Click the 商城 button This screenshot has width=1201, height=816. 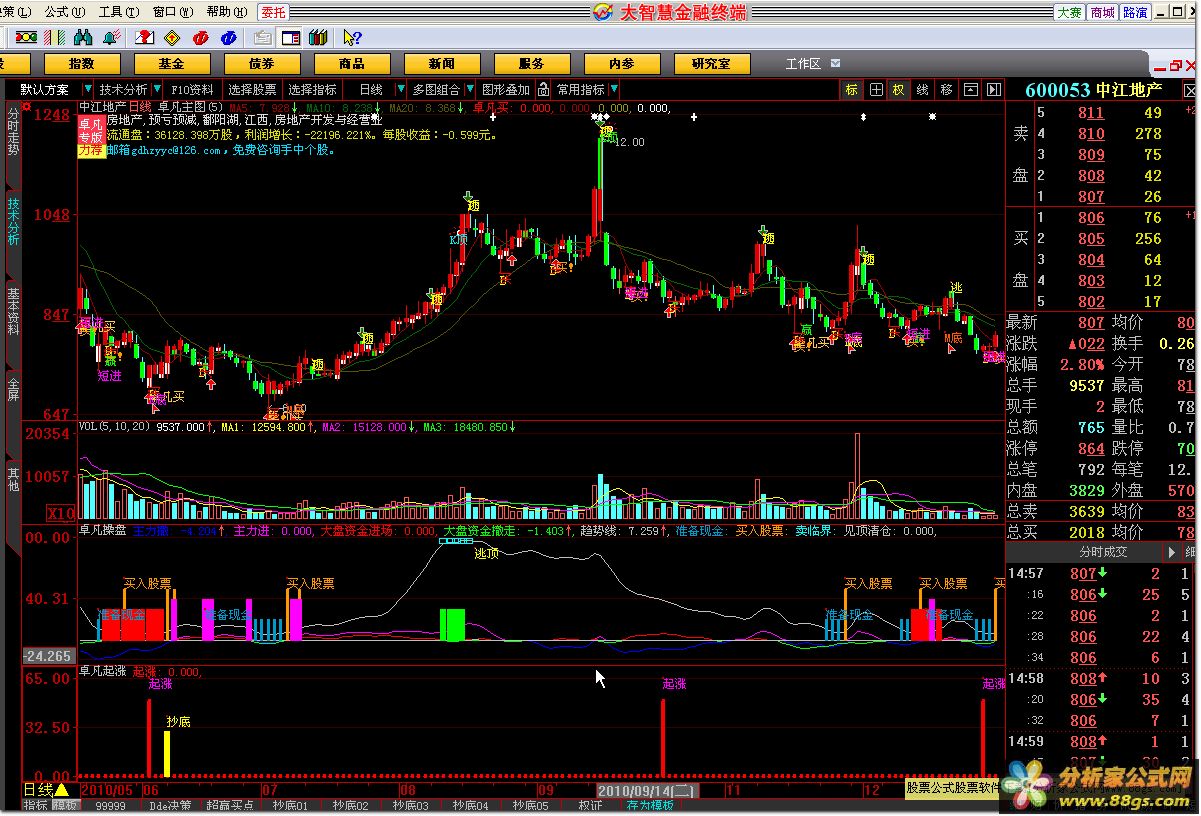[x=1102, y=12]
